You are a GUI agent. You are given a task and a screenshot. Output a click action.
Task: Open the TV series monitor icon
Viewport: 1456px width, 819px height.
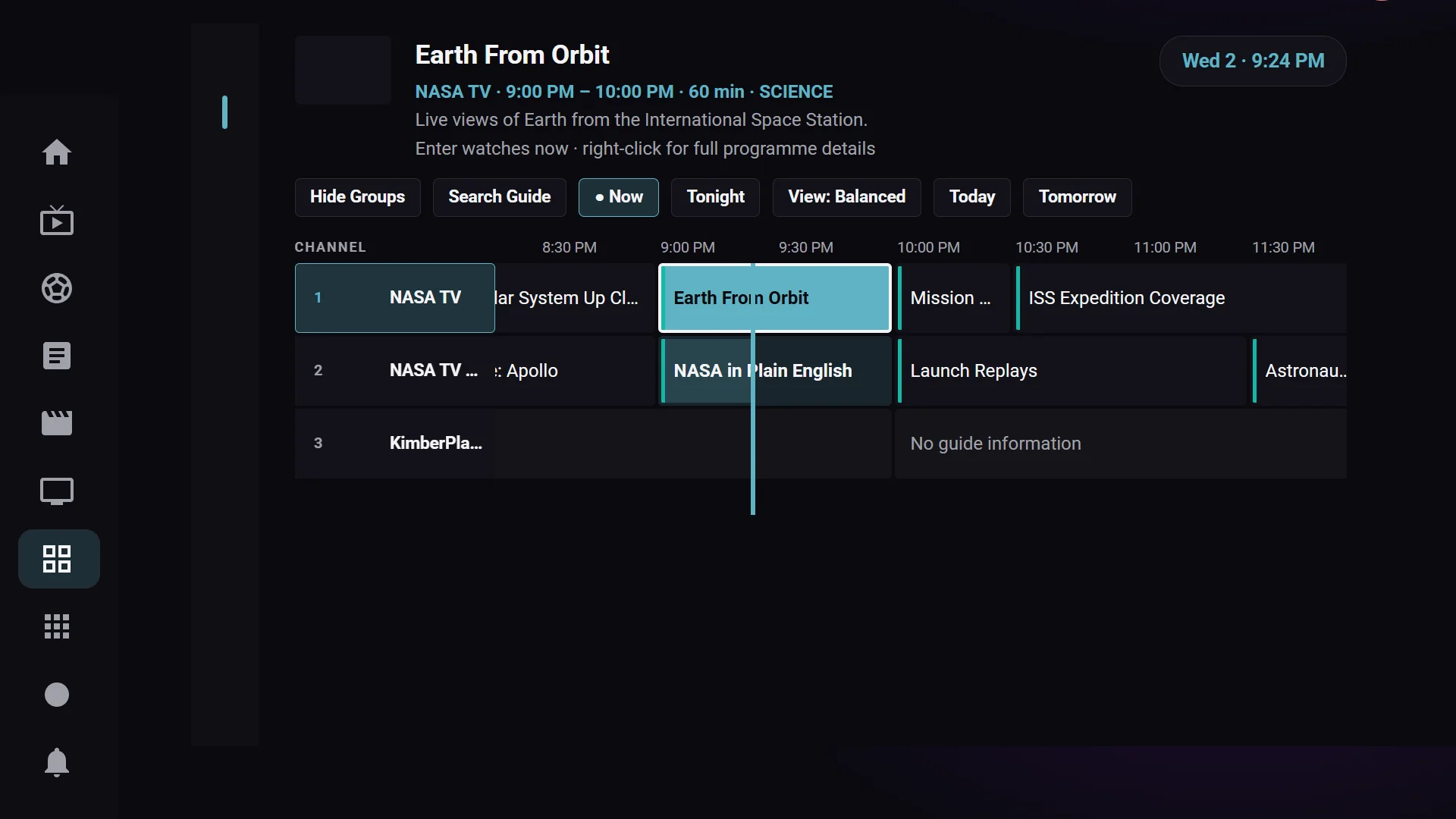pyautogui.click(x=57, y=491)
